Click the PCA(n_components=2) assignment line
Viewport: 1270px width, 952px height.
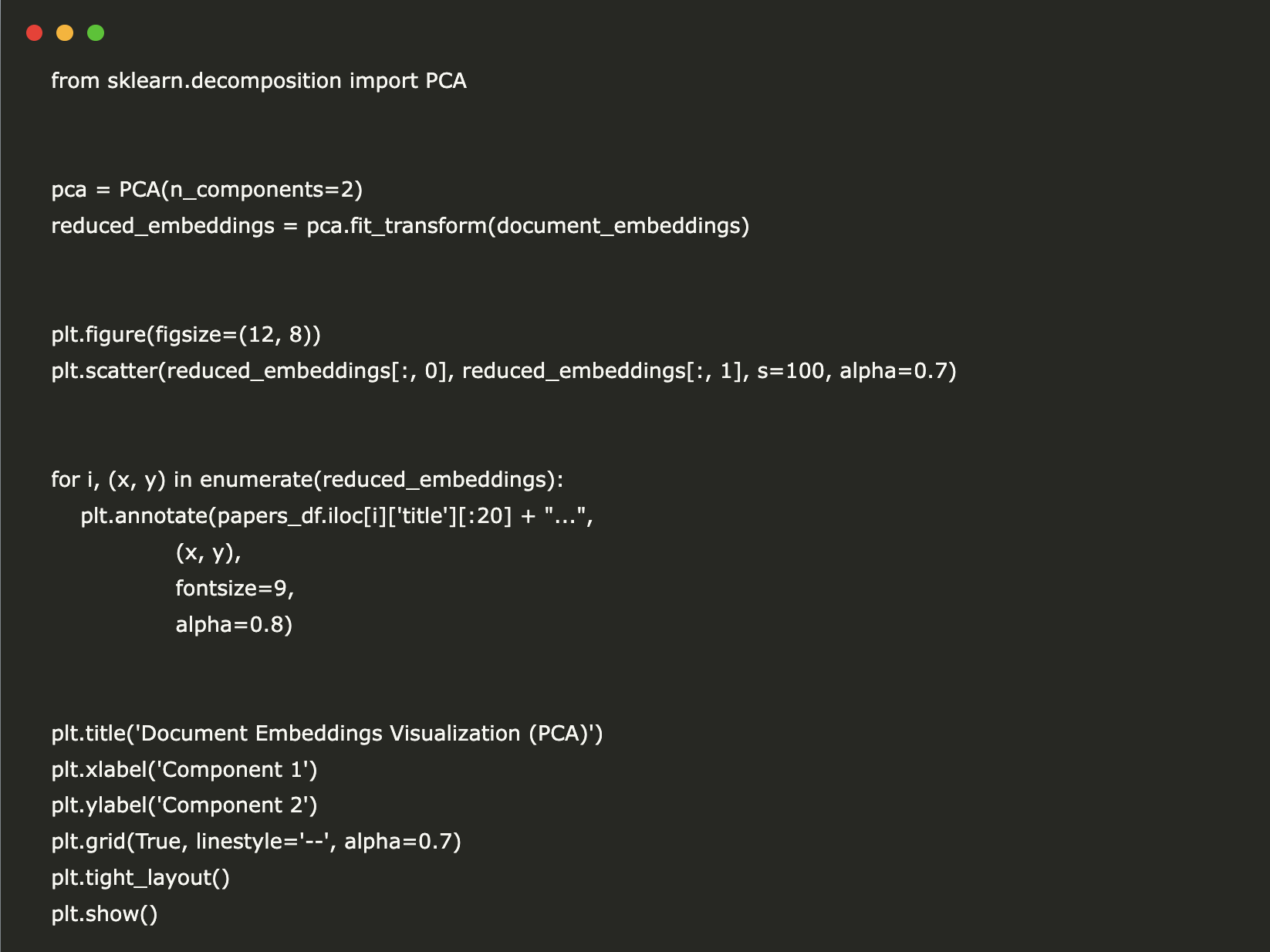[207, 190]
